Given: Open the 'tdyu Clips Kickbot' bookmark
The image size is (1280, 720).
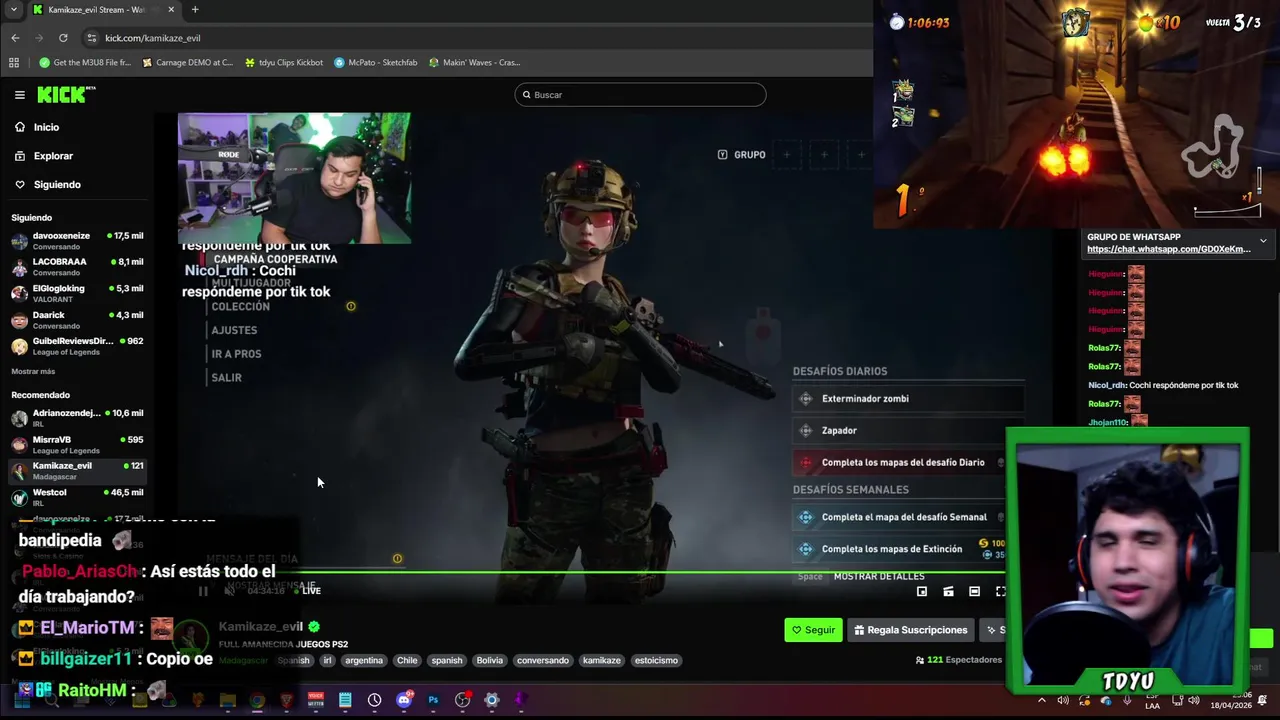Looking at the screenshot, I should click(x=284, y=62).
